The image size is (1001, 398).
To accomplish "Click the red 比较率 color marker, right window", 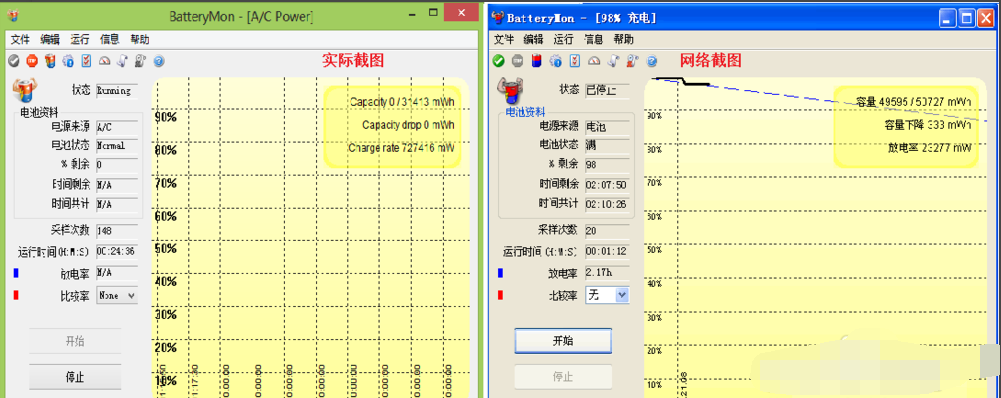I will pyautogui.click(x=500, y=295).
